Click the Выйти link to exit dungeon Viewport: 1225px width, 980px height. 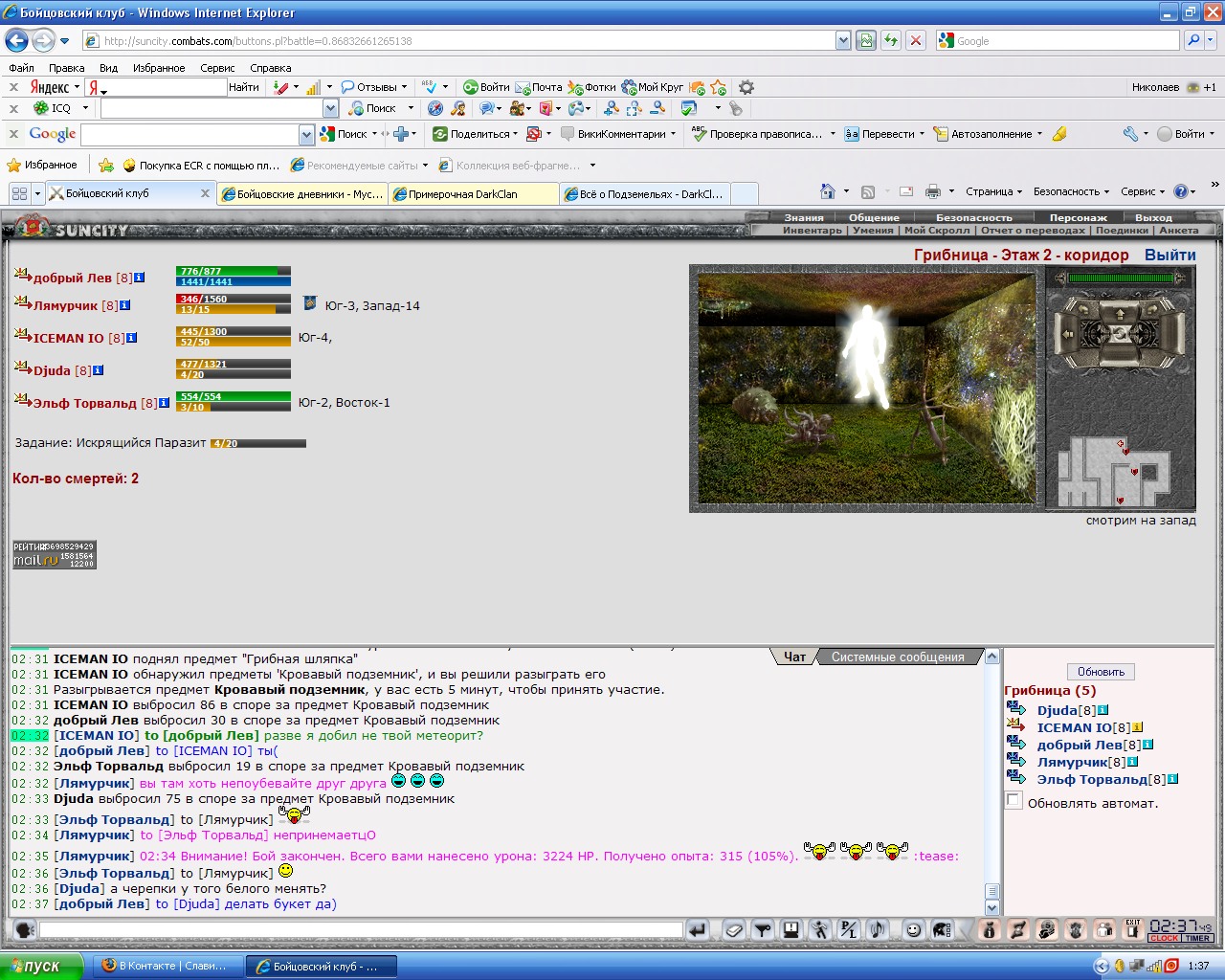1169,255
